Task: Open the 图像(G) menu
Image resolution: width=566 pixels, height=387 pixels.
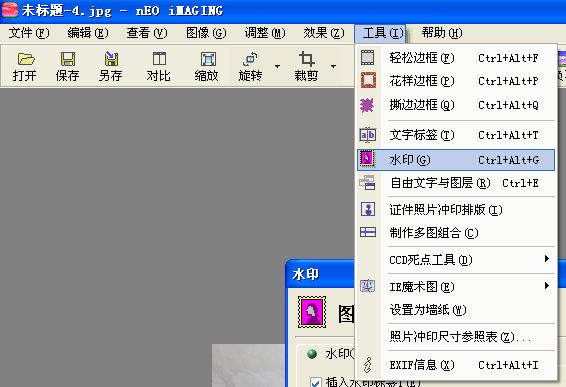Action: [206, 33]
